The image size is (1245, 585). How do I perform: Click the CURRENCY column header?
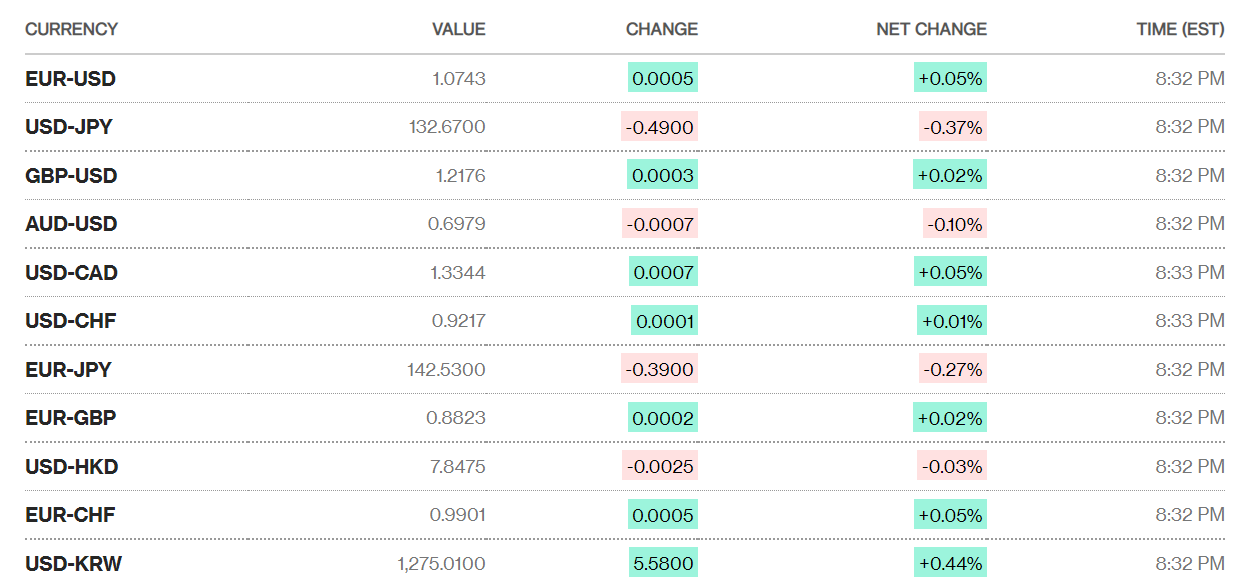(71, 29)
